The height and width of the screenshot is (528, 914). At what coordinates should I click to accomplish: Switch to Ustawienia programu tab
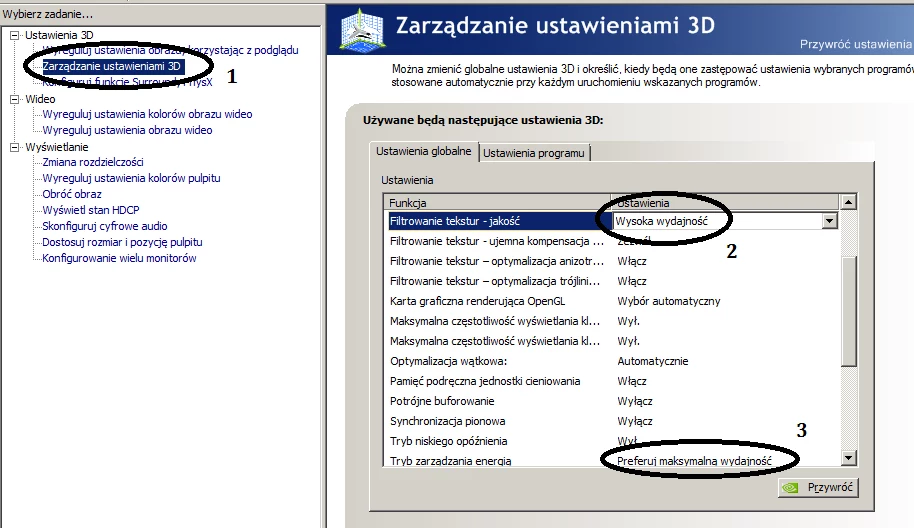pos(534,153)
